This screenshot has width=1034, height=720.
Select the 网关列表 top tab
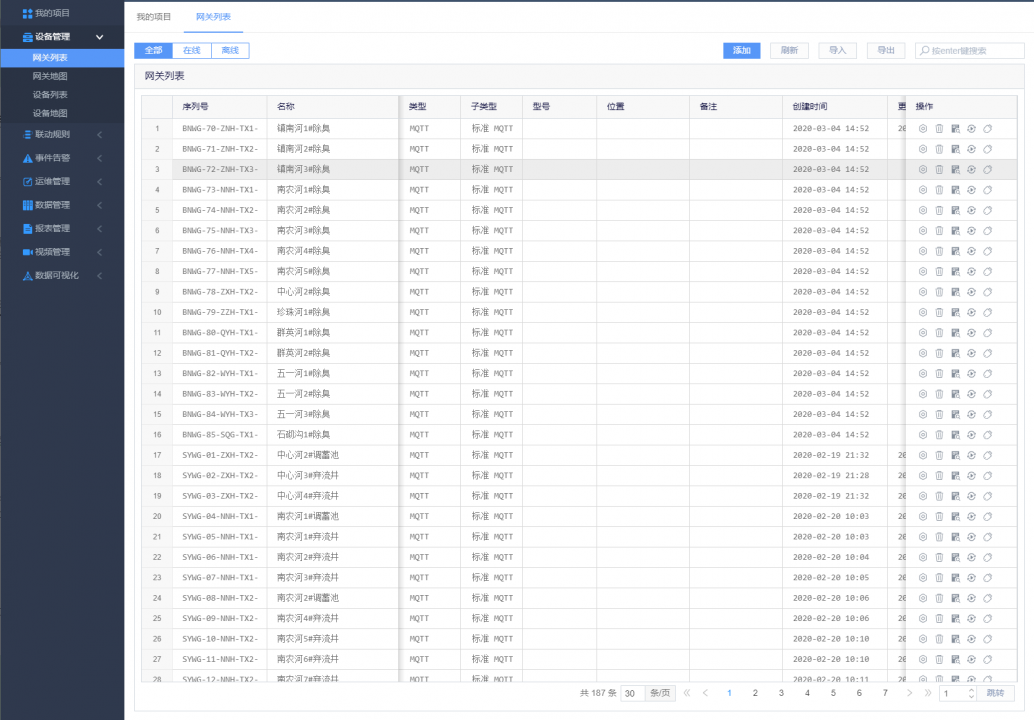(213, 17)
